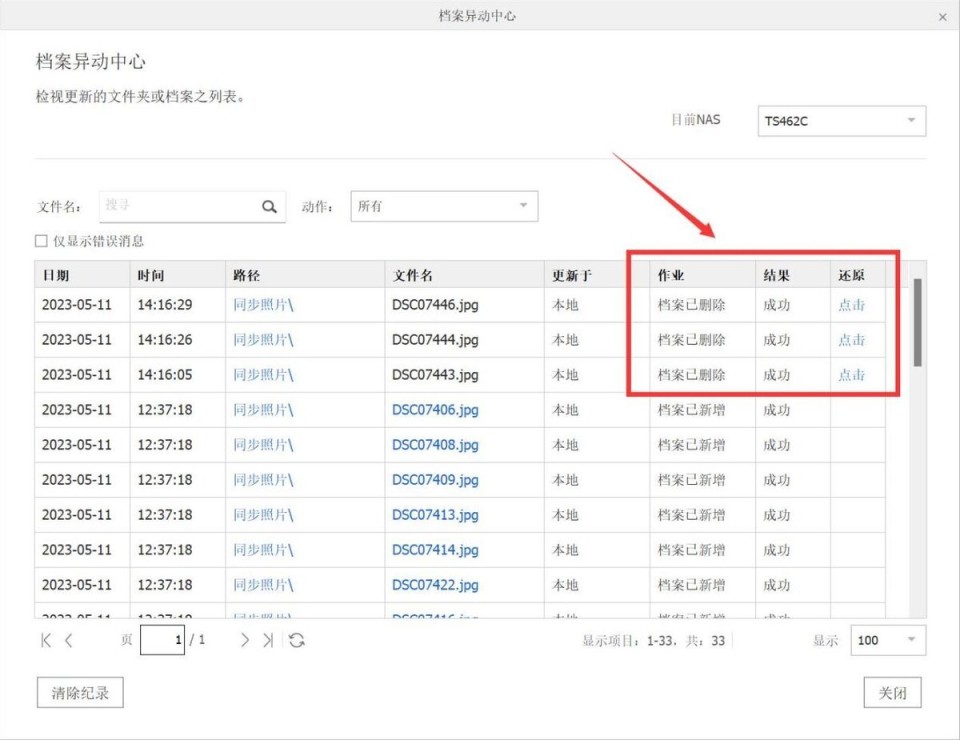The image size is (960, 740).
Task: Click the 清除纪录 button
Action: (x=80, y=692)
